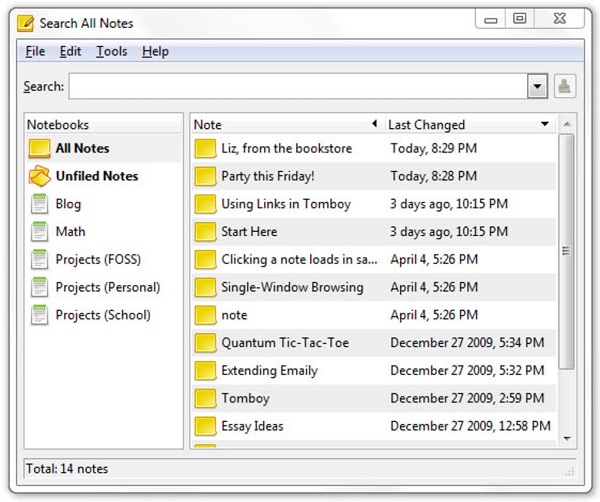Click the note icon beside Using Links in Tomboy
Viewport: 600px width, 502px height.
[x=205, y=204]
